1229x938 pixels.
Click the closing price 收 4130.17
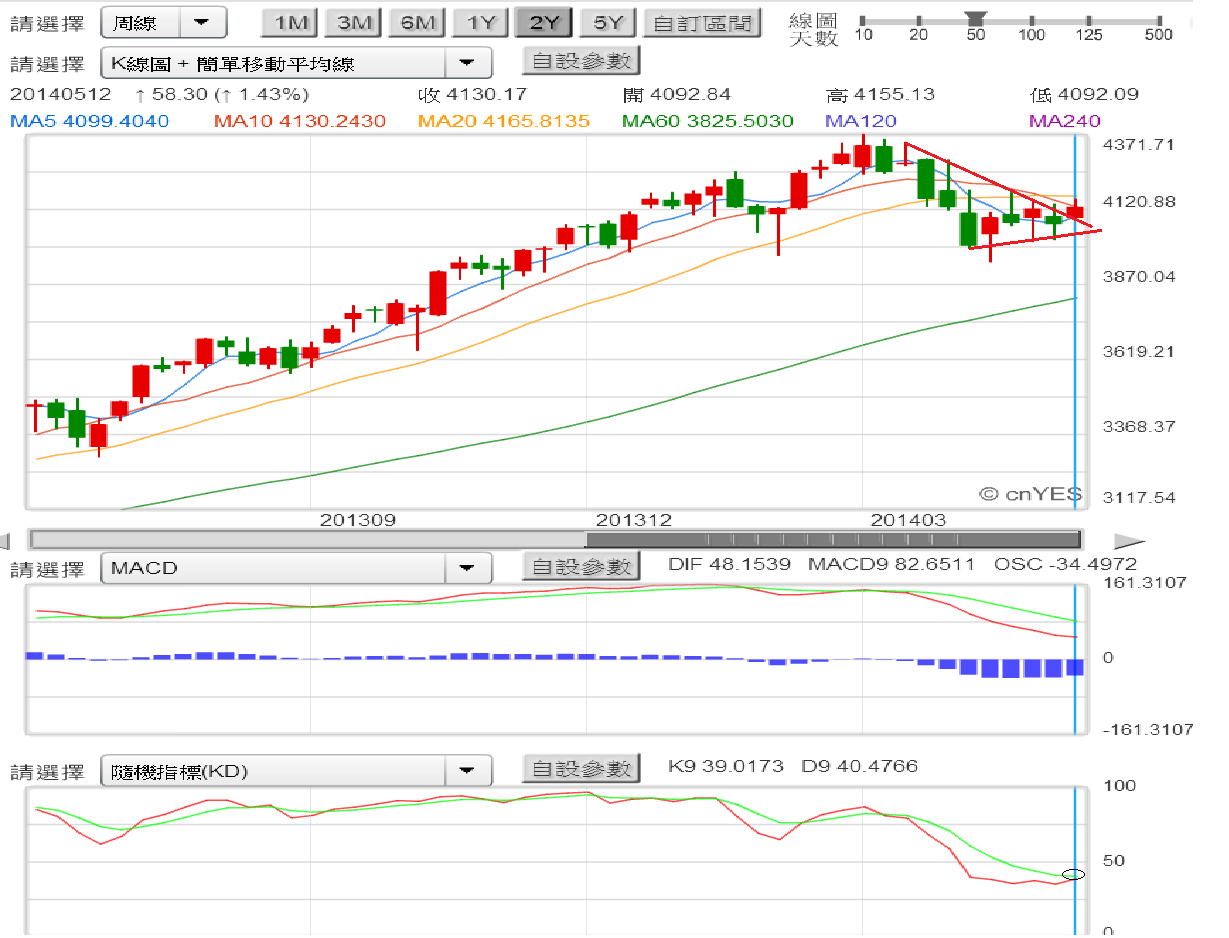pyautogui.click(x=472, y=95)
